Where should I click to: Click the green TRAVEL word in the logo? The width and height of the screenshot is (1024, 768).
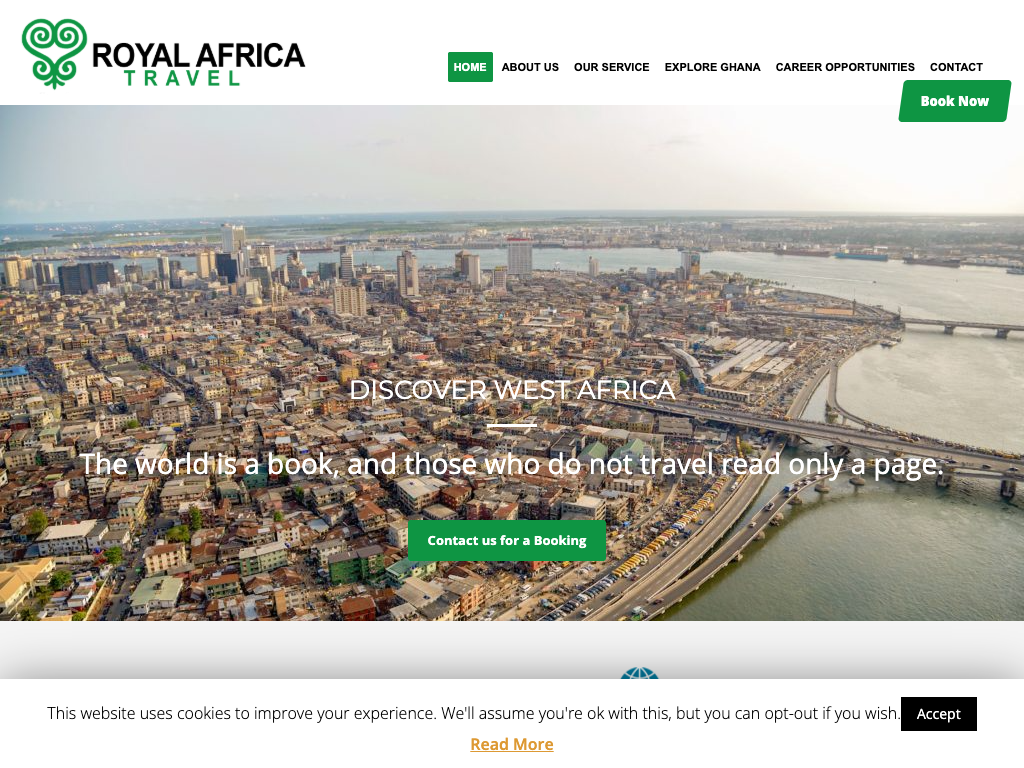[182, 79]
